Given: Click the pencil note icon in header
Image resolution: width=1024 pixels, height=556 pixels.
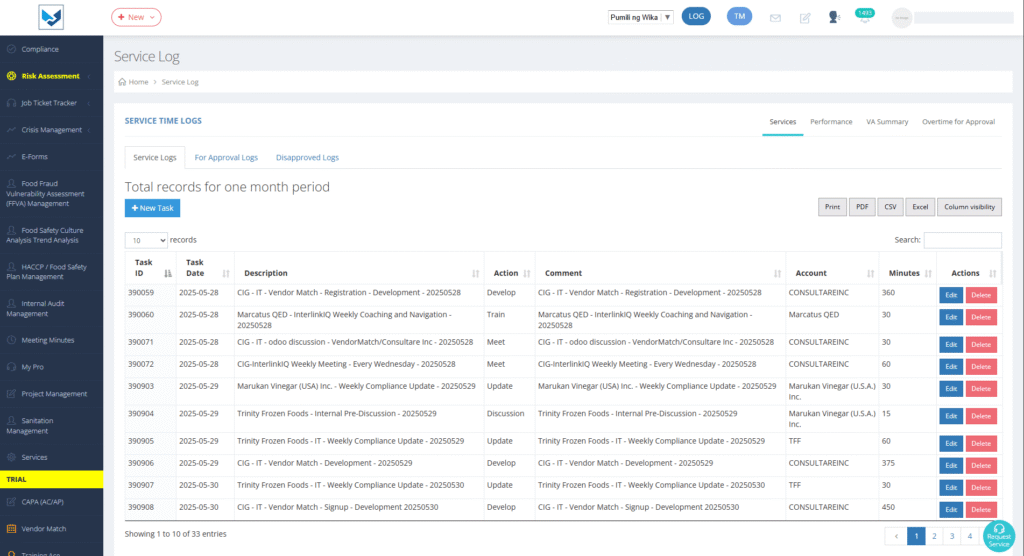Looking at the screenshot, I should coord(805,18).
